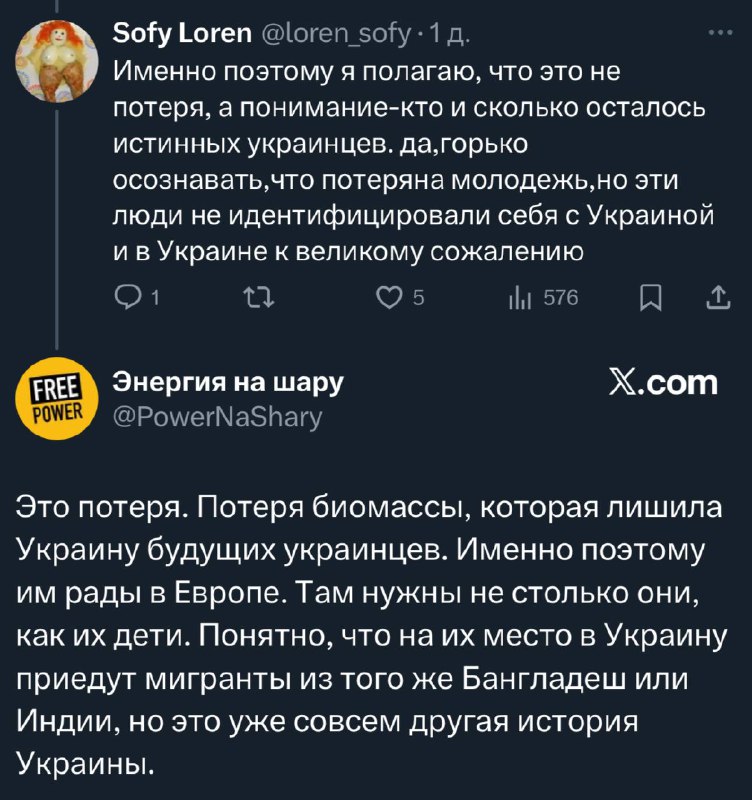The height and width of the screenshot is (800, 752).
Task: Open the '1 д.' tweet timestamp
Action: (x=436, y=38)
